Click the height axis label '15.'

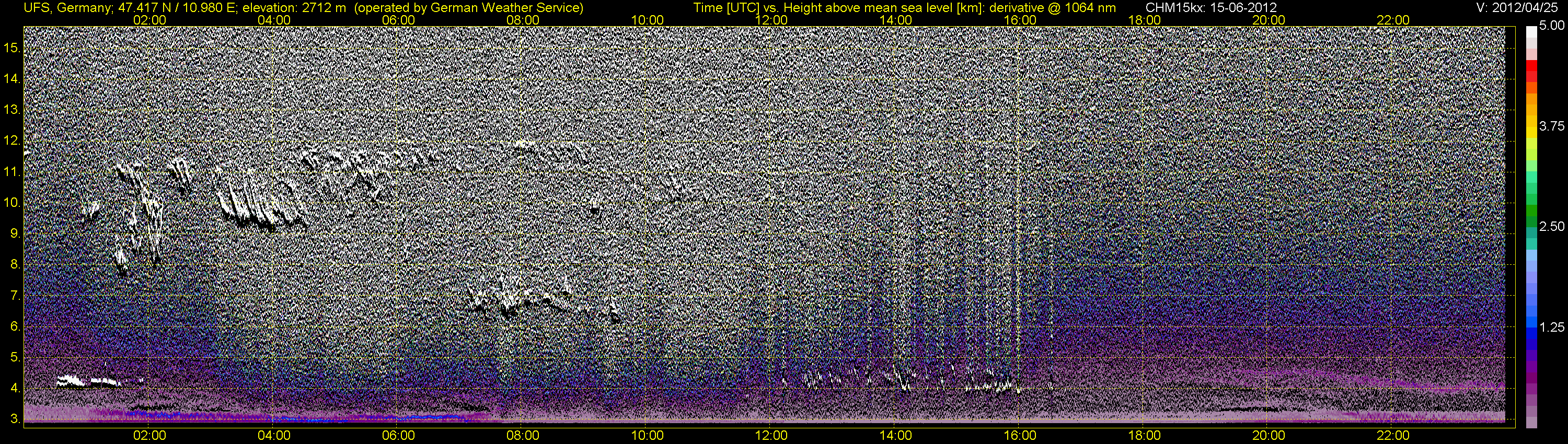click(x=12, y=48)
